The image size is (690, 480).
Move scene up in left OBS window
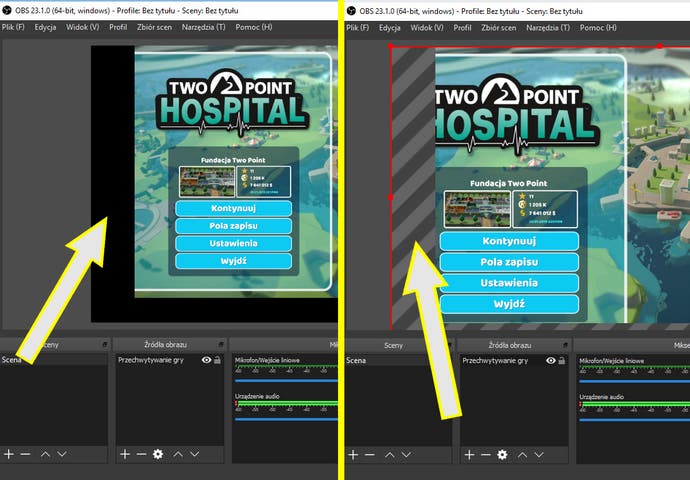(x=45, y=454)
